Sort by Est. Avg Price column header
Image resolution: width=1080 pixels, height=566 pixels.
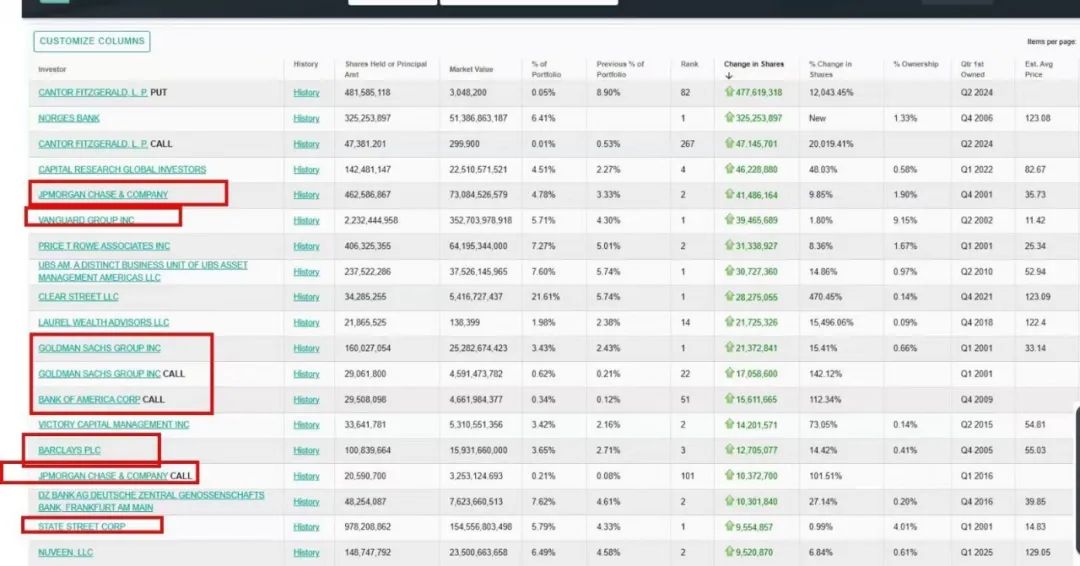point(1039,69)
